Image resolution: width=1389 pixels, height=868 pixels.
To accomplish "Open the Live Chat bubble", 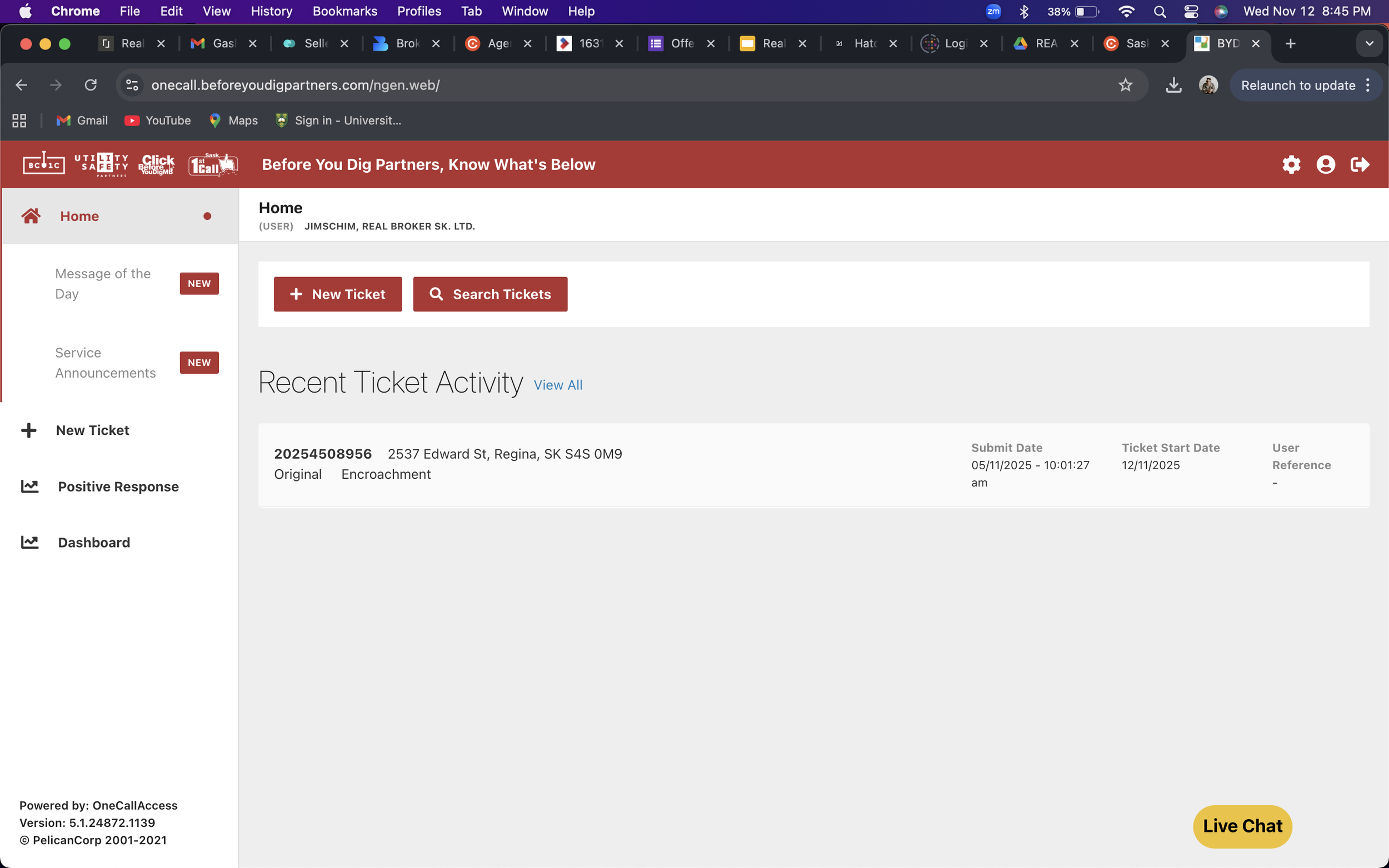I will point(1242,826).
